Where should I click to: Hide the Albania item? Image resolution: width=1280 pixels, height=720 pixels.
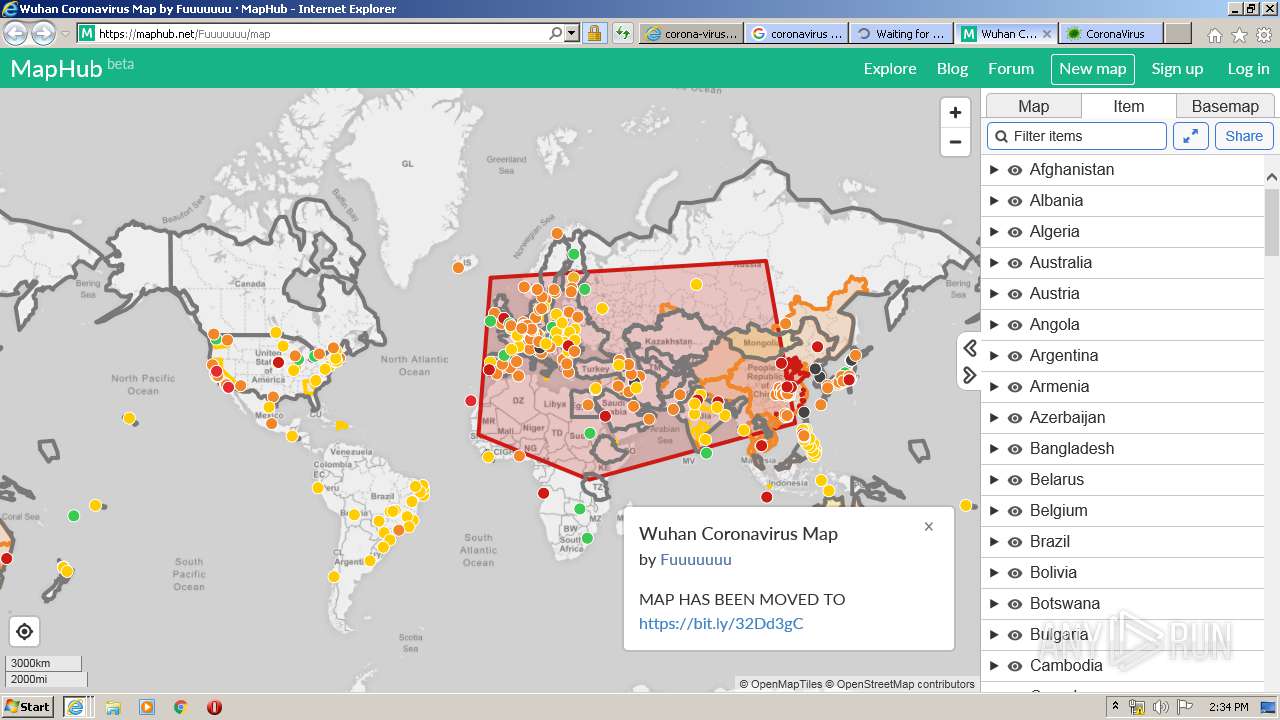[1015, 201]
